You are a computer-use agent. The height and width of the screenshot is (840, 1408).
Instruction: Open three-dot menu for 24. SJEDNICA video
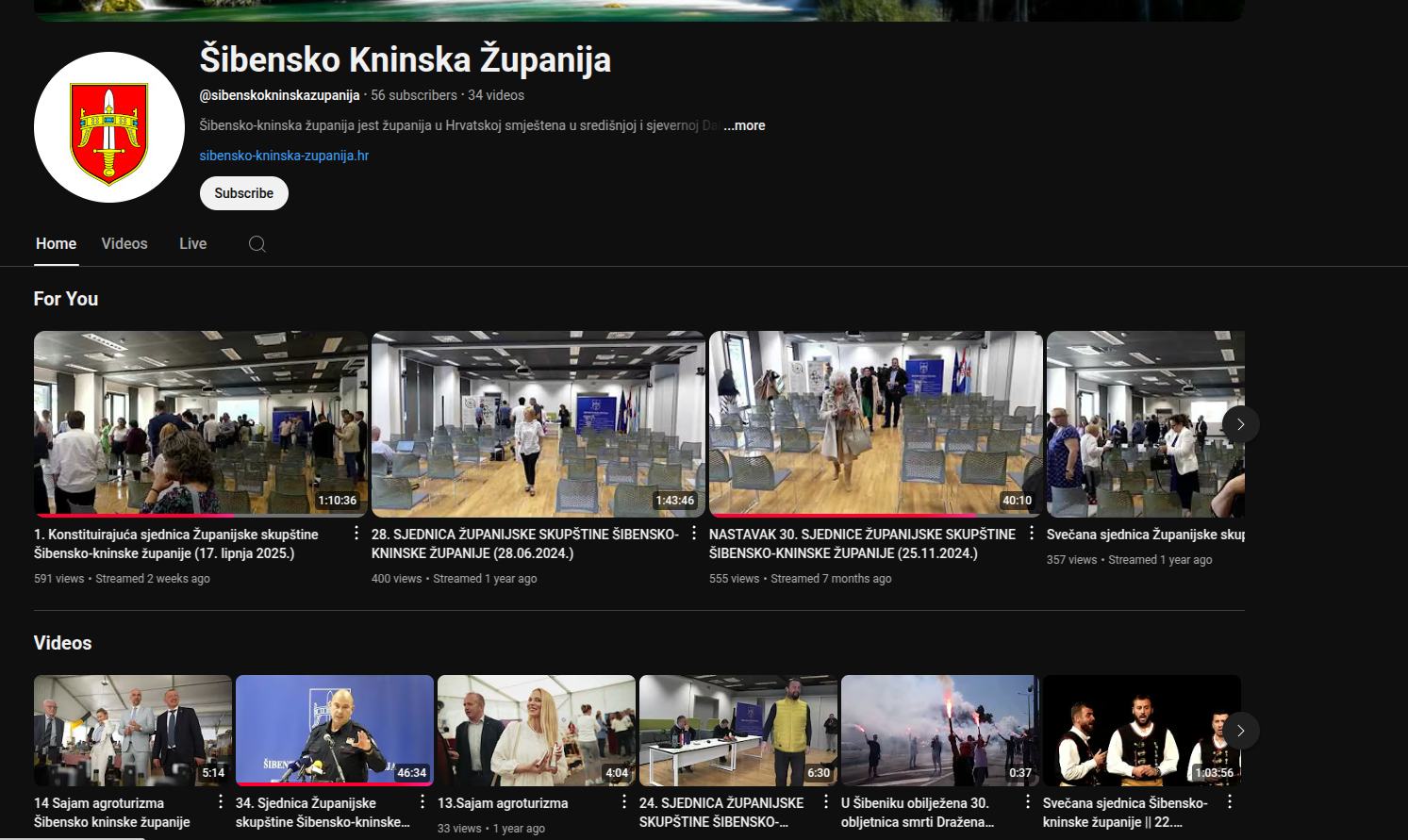click(825, 801)
